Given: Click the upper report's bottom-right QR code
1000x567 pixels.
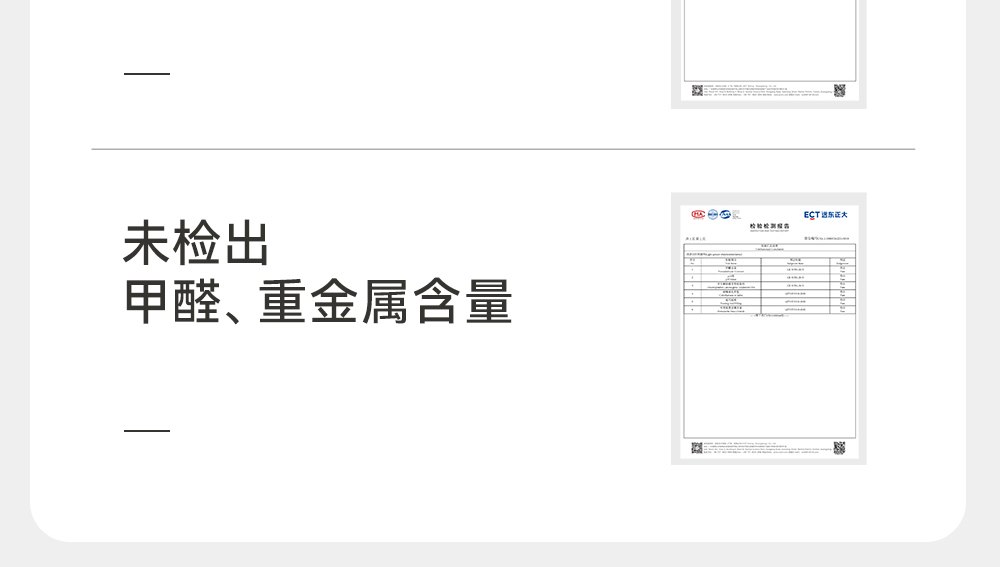Looking at the screenshot, I should tap(840, 91).
